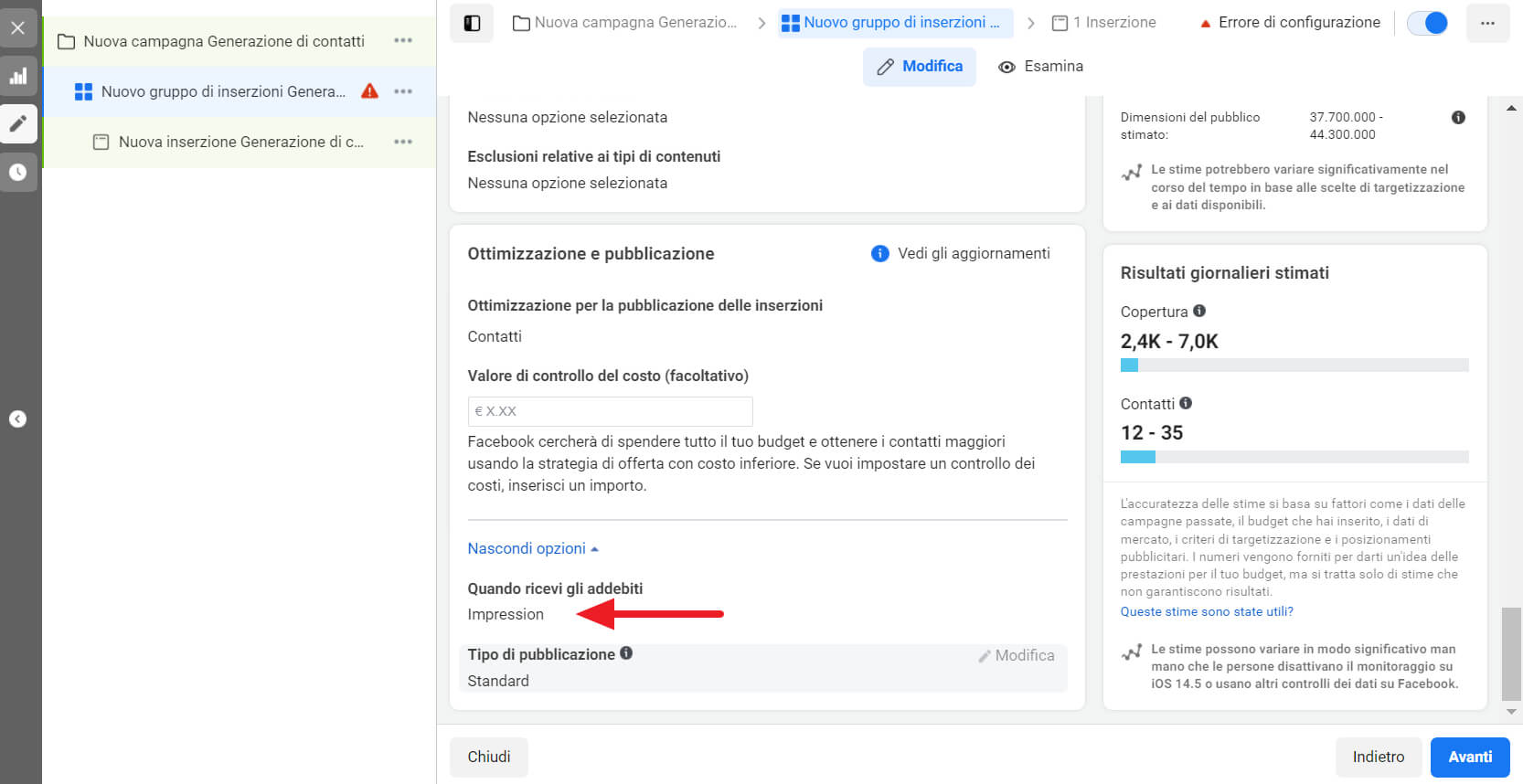
Task: Go to Nuova campagna Generazio... breadcrumb
Action: [x=625, y=23]
